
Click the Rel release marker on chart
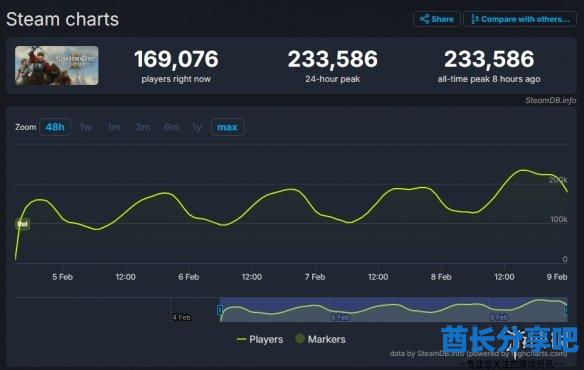coord(23,224)
